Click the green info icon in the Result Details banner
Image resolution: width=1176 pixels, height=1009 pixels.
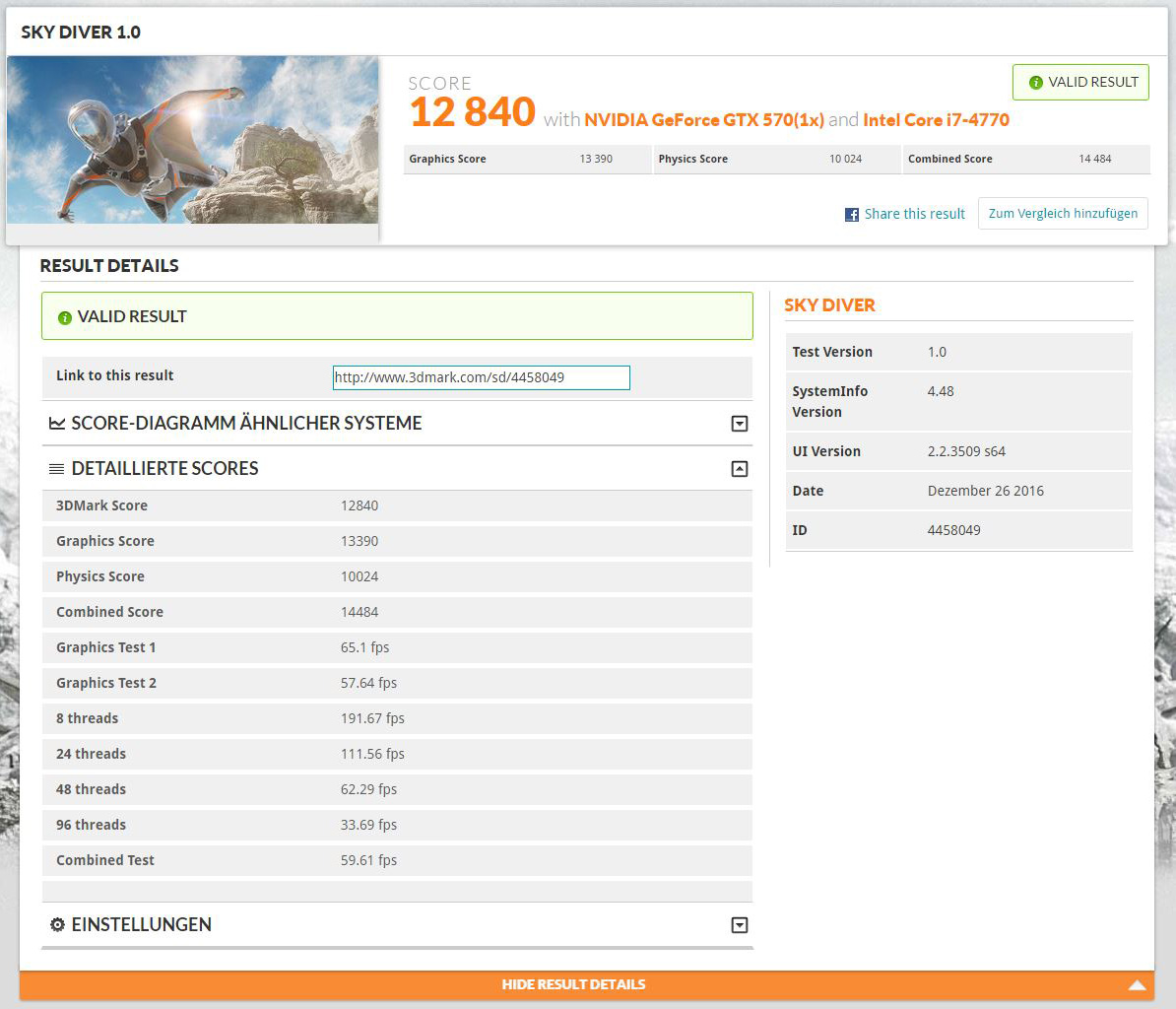pyautogui.click(x=65, y=317)
